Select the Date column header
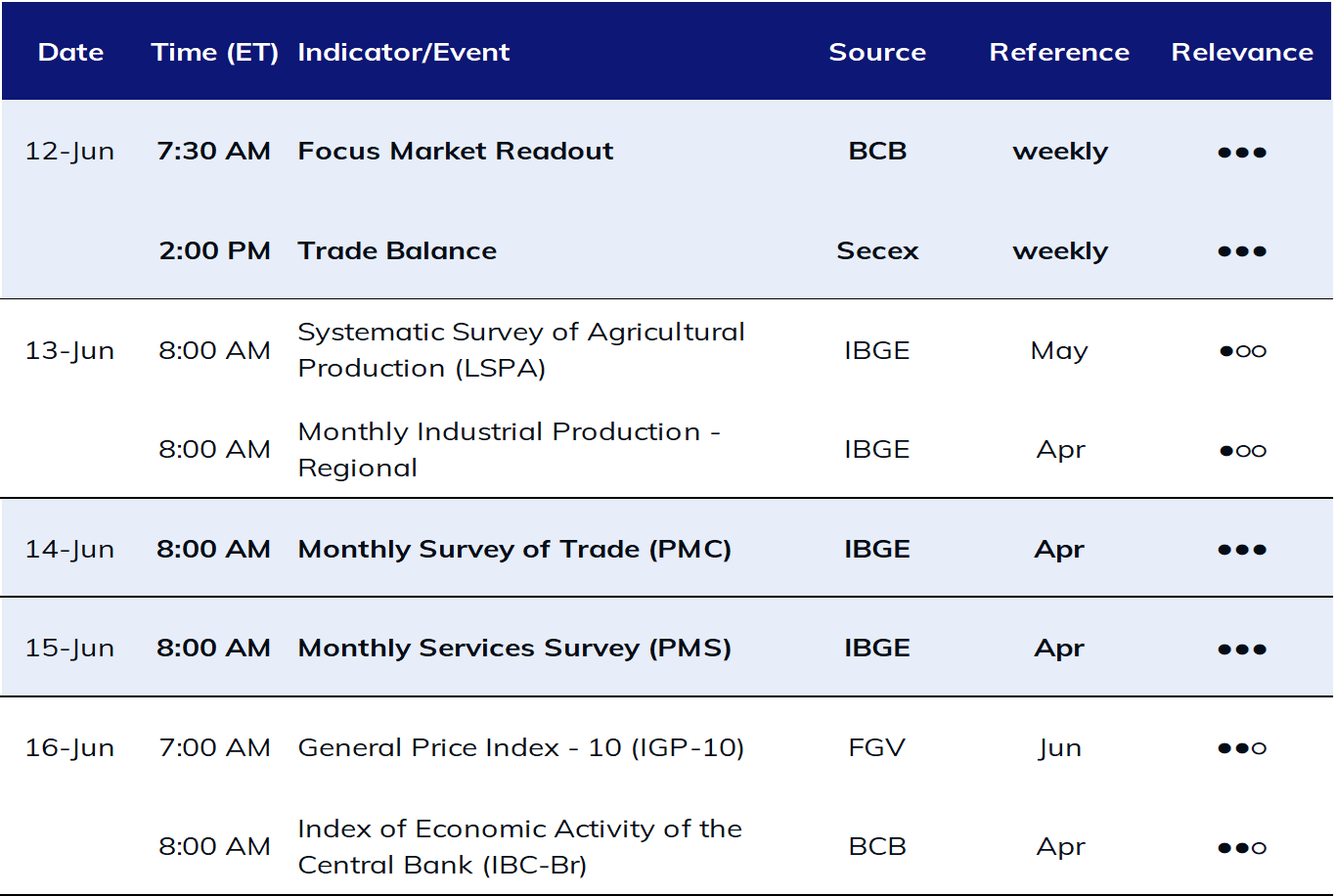 (70, 52)
